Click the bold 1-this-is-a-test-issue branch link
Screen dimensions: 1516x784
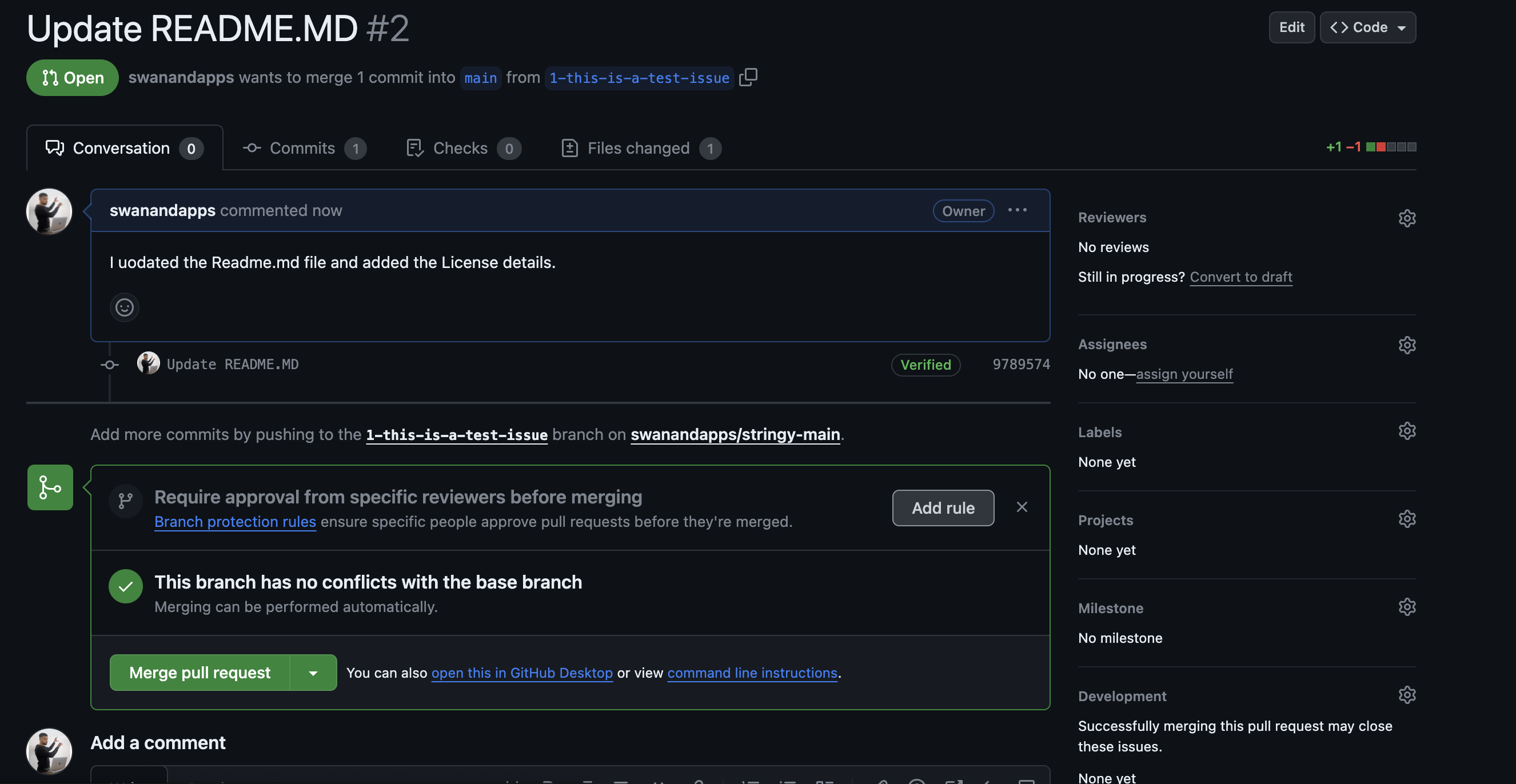coord(457,435)
